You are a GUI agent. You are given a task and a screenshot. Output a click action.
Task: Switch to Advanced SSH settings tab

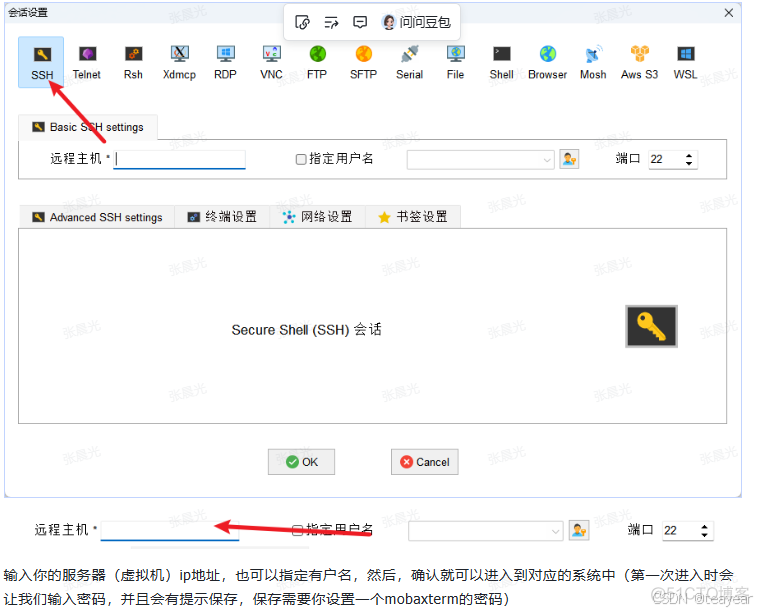click(97, 217)
